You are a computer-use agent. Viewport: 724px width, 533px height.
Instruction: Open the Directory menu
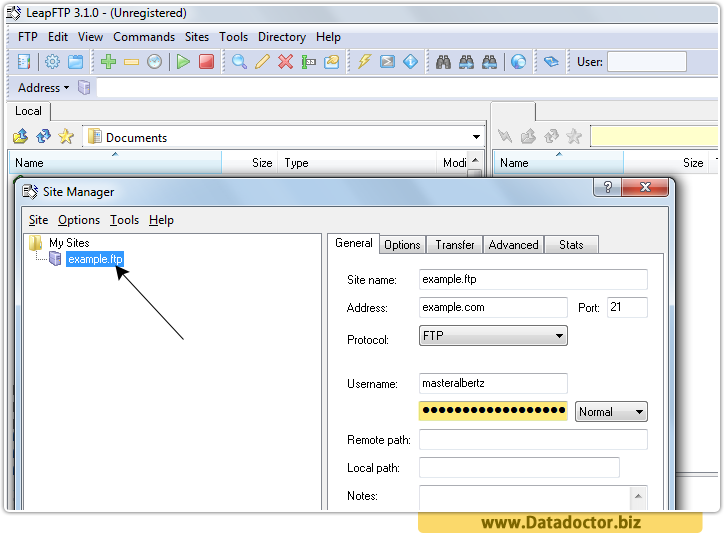tap(282, 37)
